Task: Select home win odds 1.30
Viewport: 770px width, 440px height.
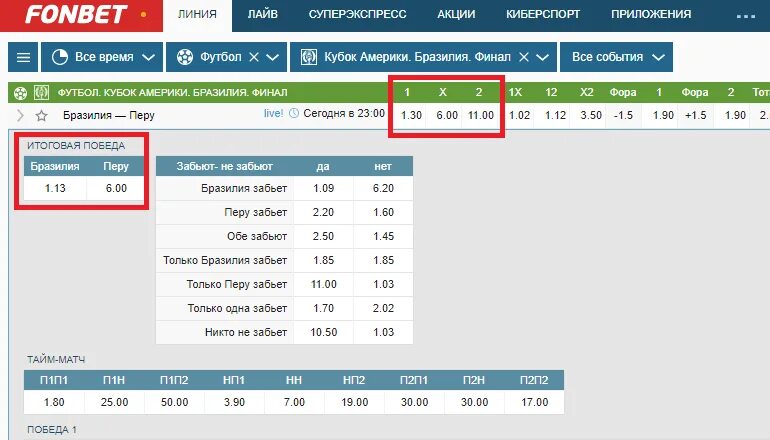Action: [411, 115]
